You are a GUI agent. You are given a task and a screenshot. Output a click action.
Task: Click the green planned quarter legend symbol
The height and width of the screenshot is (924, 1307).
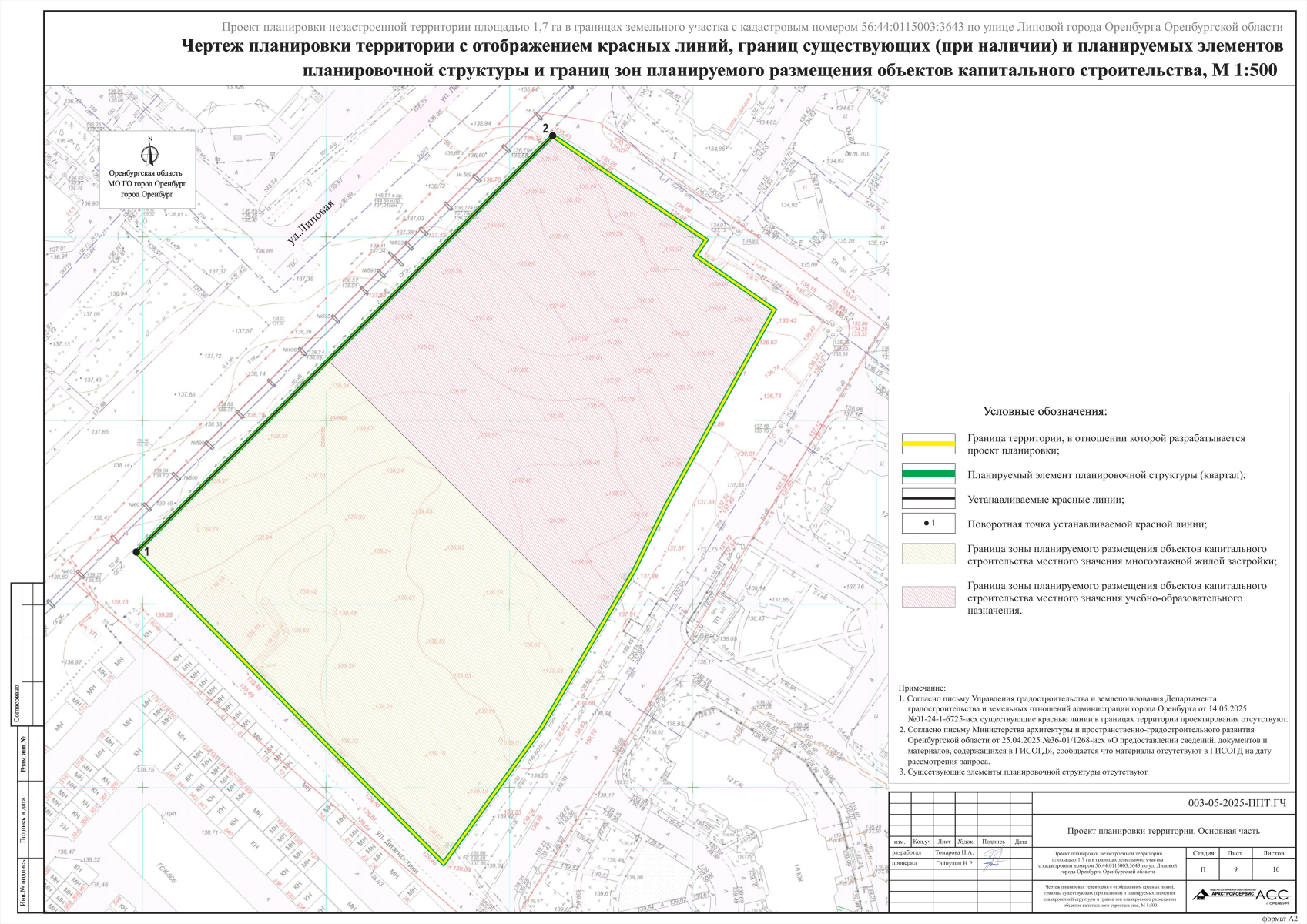click(928, 474)
